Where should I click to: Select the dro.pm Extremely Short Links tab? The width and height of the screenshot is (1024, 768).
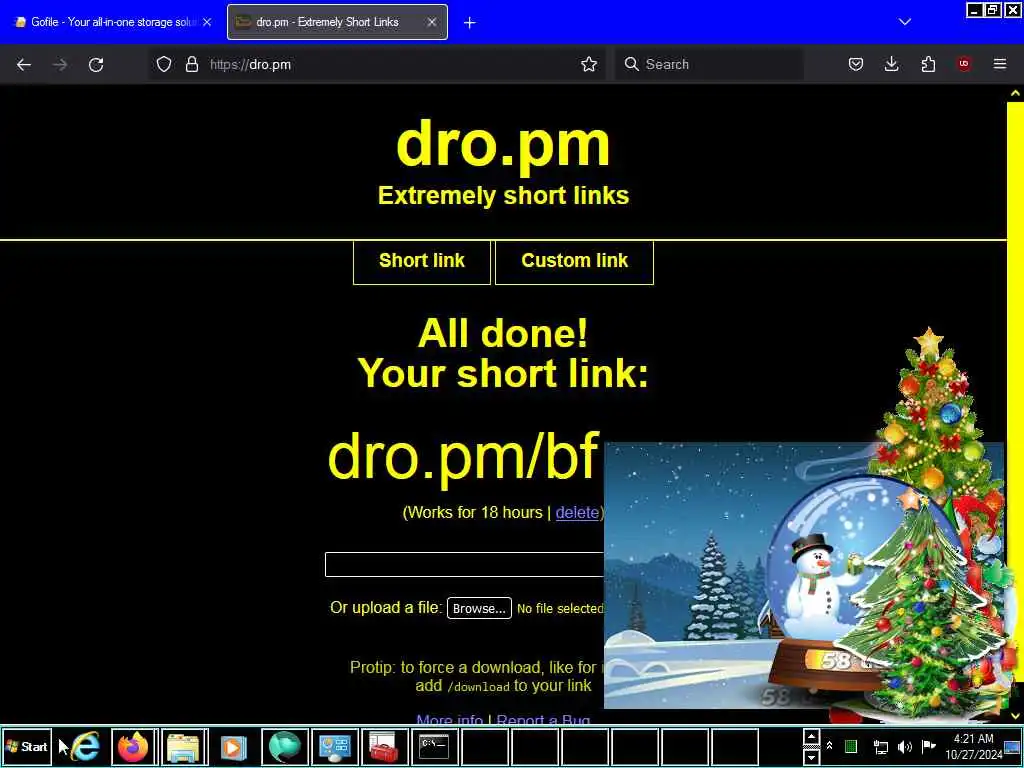point(337,22)
